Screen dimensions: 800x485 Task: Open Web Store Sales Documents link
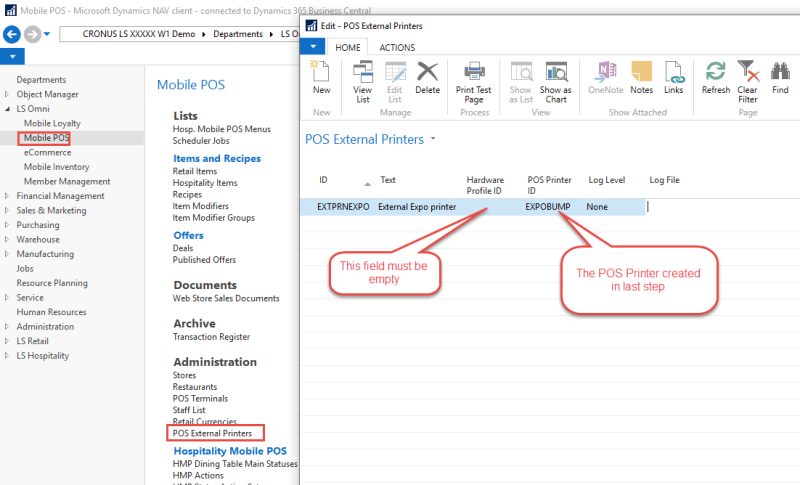pyautogui.click(x=226, y=298)
